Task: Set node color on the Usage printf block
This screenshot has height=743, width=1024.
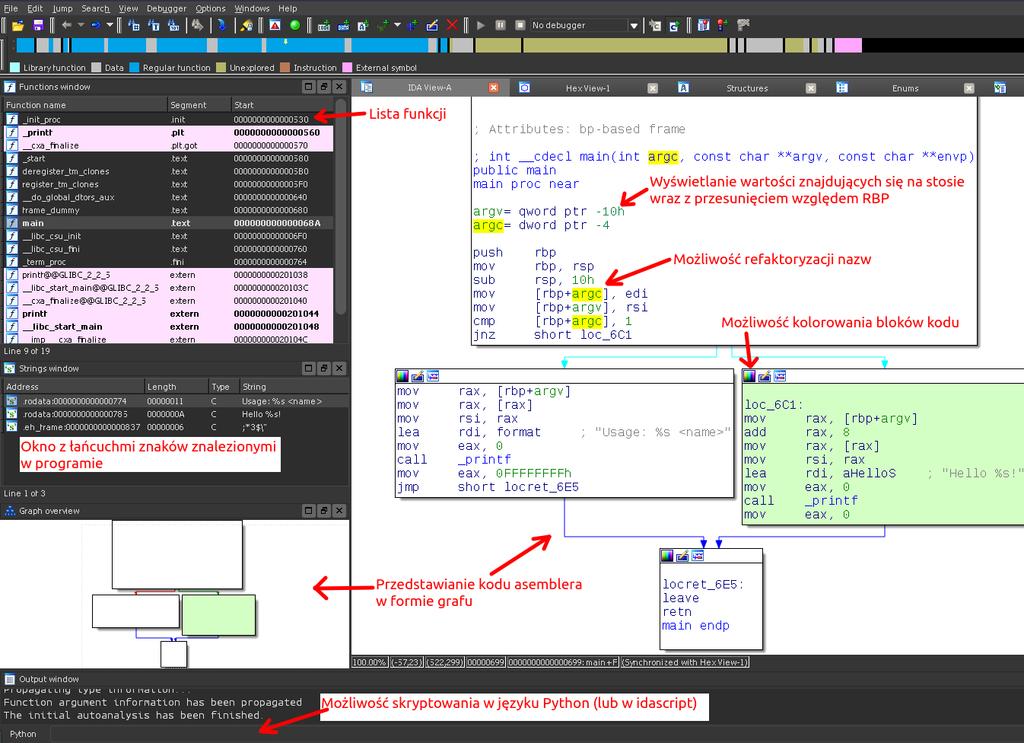Action: point(402,375)
